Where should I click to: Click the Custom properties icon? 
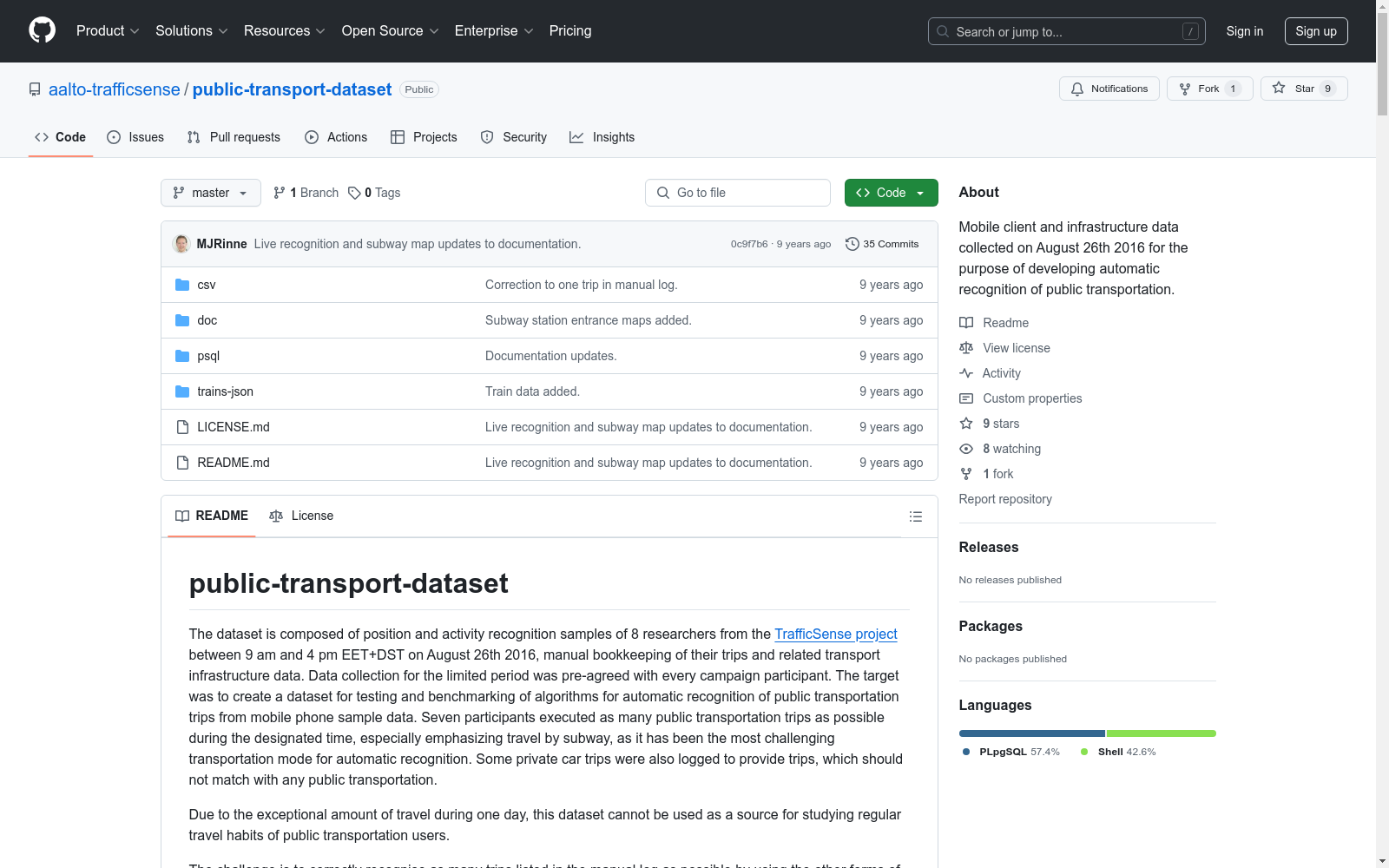pos(965,398)
